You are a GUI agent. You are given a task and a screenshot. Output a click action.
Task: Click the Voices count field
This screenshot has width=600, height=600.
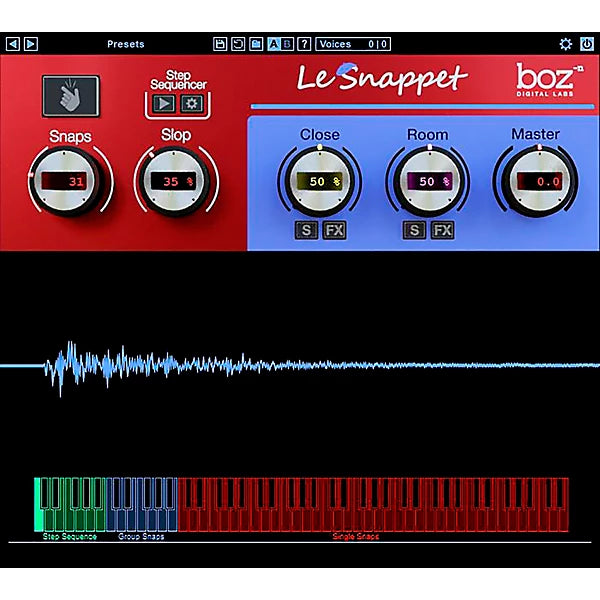point(353,44)
